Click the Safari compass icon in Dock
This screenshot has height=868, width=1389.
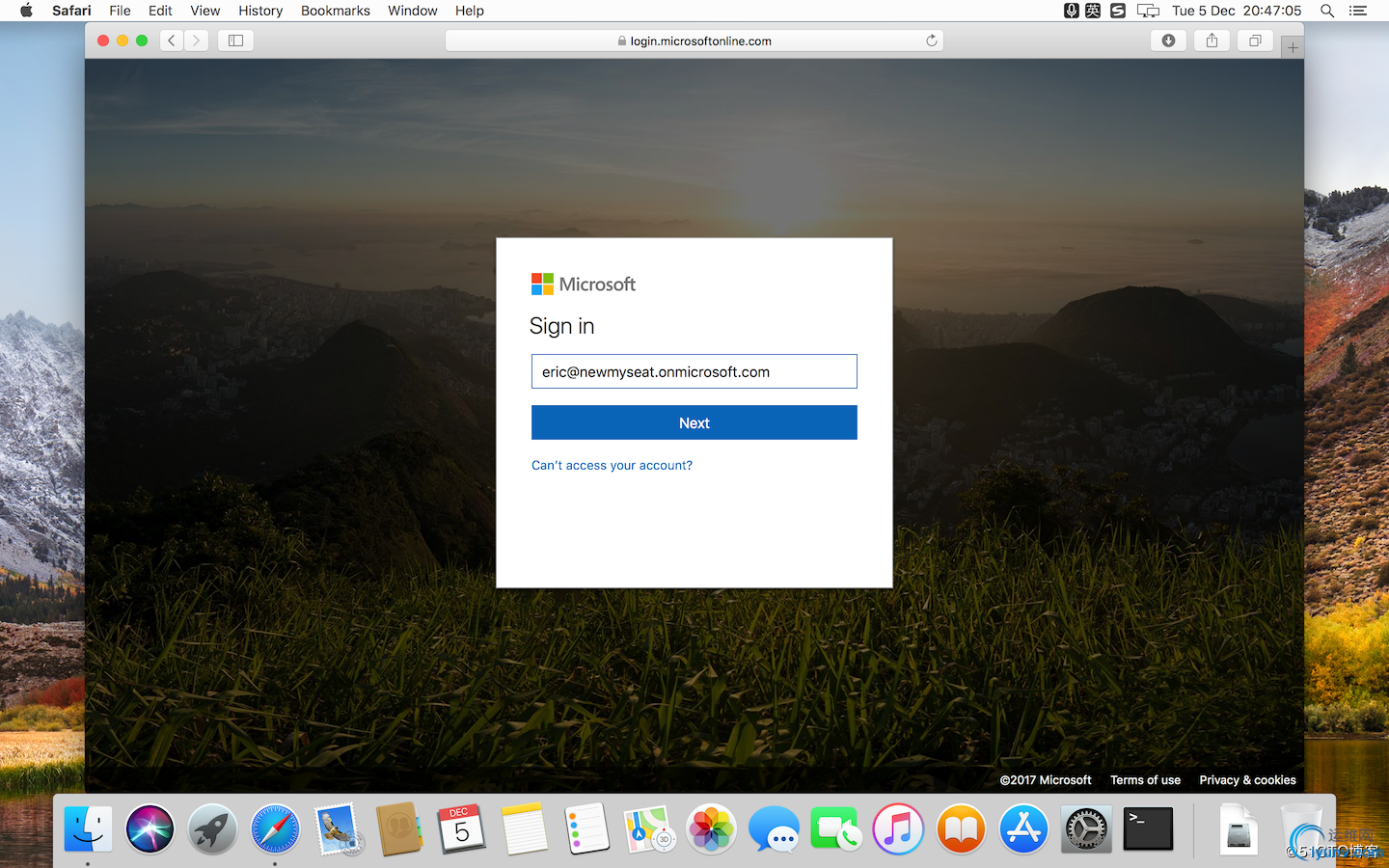coord(275,829)
